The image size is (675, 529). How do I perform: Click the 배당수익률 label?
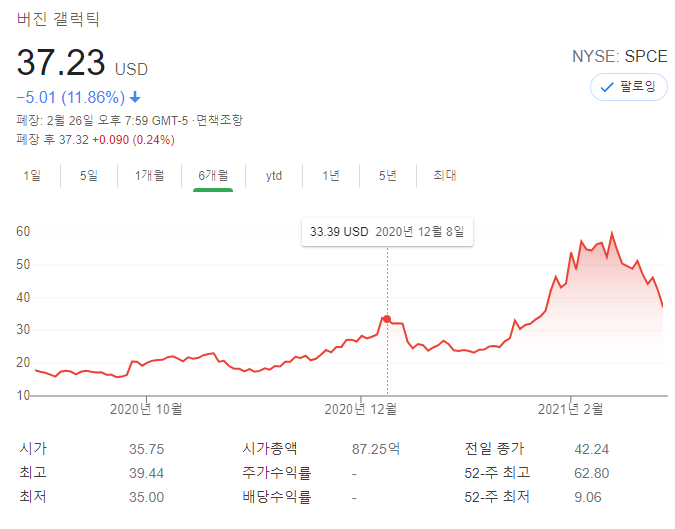click(x=276, y=497)
